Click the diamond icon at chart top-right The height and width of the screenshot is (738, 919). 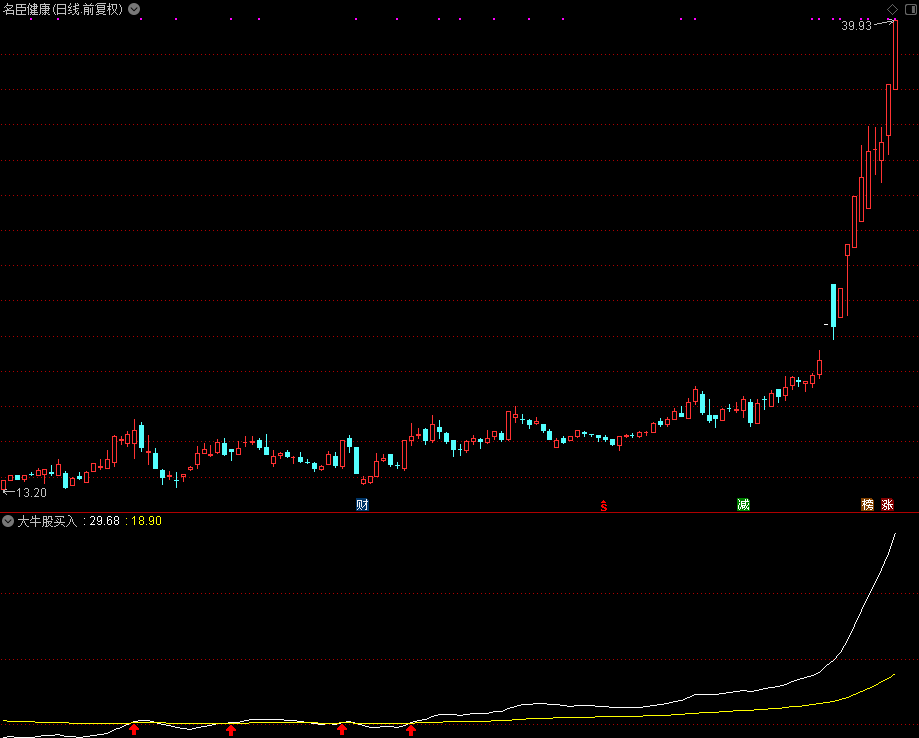[892, 9]
